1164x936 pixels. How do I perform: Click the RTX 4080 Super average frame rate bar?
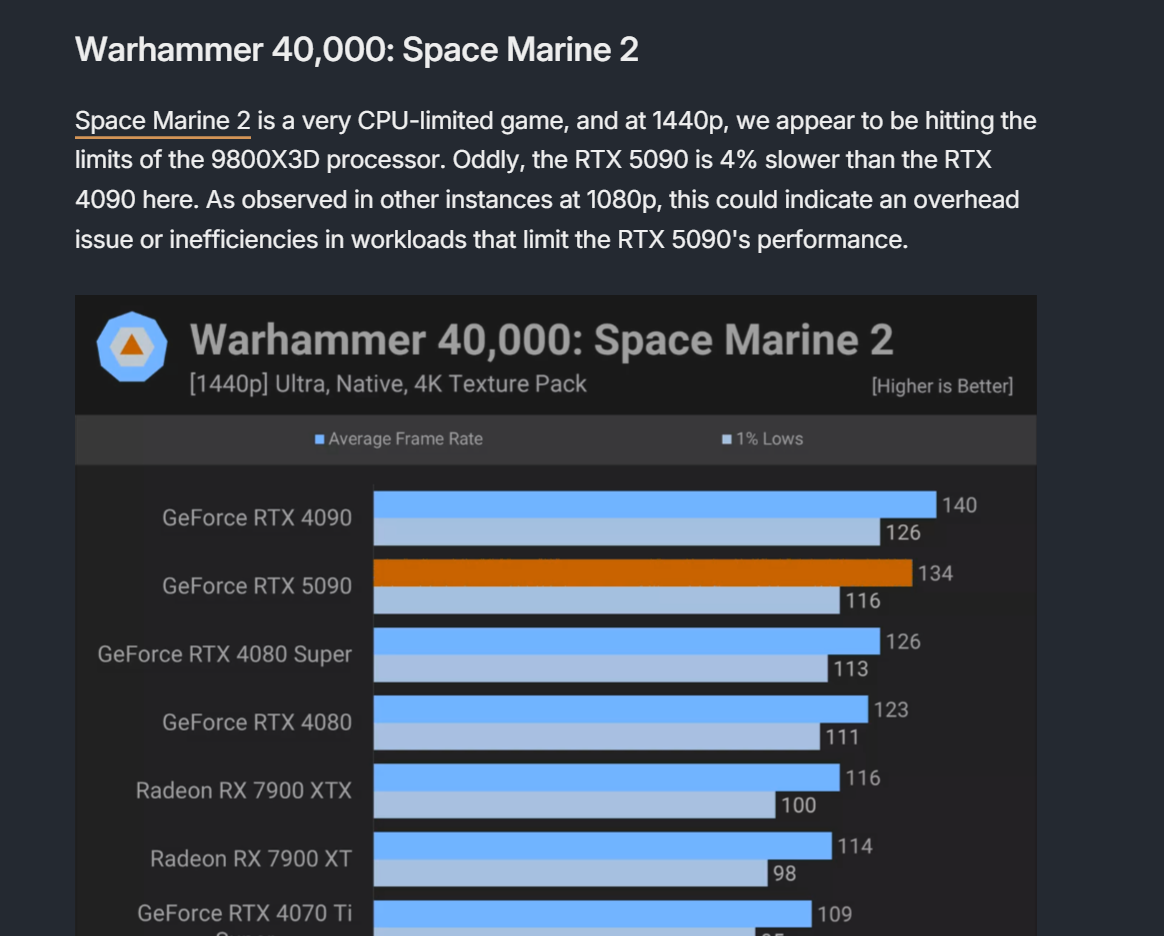(x=626, y=641)
